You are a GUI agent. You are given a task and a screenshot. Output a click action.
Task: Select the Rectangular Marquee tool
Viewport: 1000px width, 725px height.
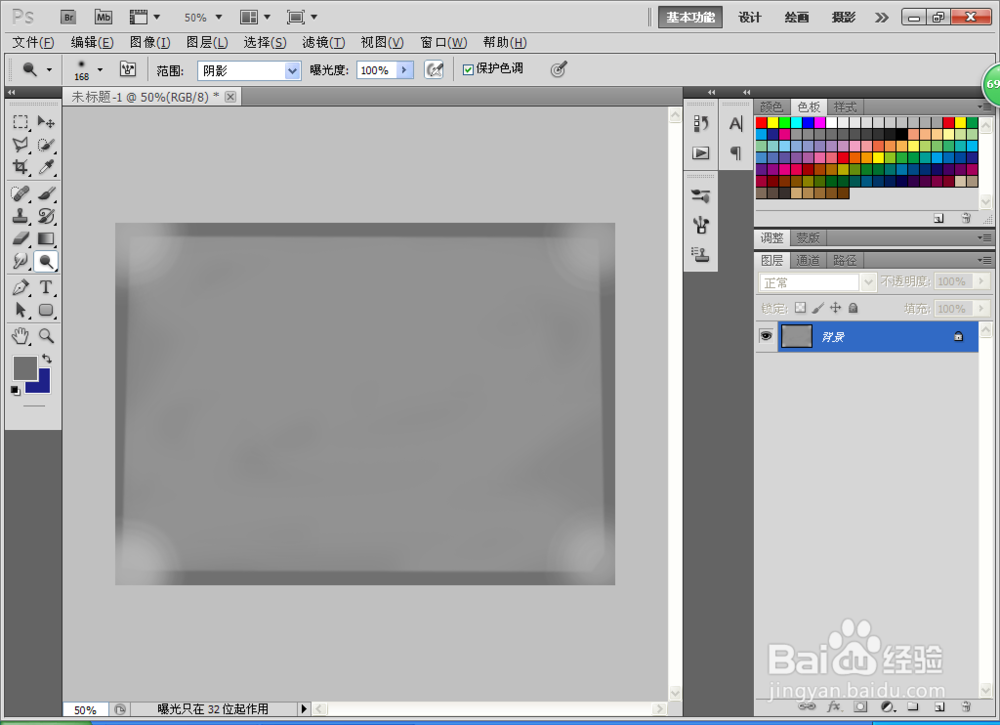click(20, 121)
